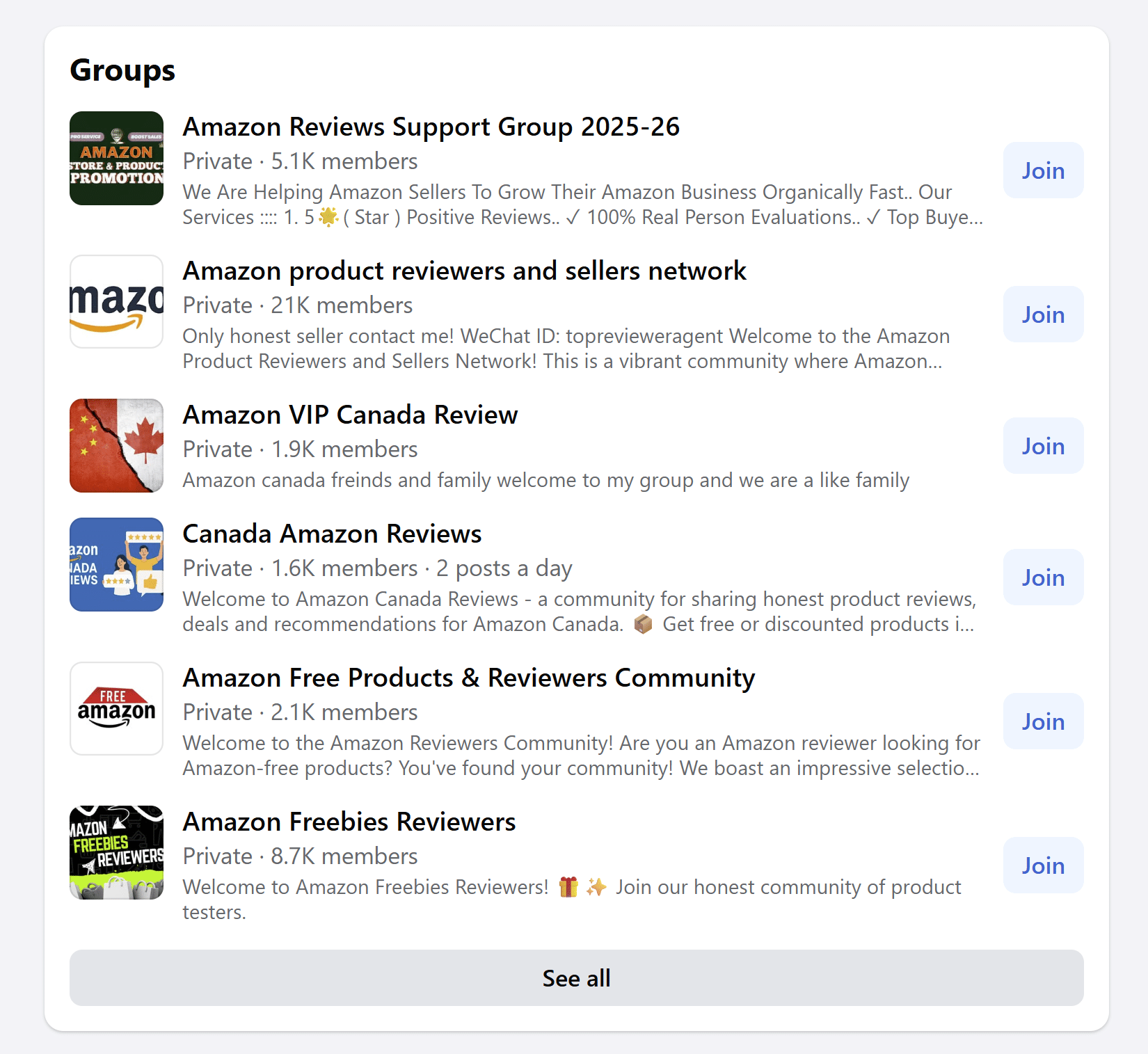1148x1054 pixels.
Task: Click description starting 'We Are Helping Amazon Sellers'
Action: tap(583, 205)
